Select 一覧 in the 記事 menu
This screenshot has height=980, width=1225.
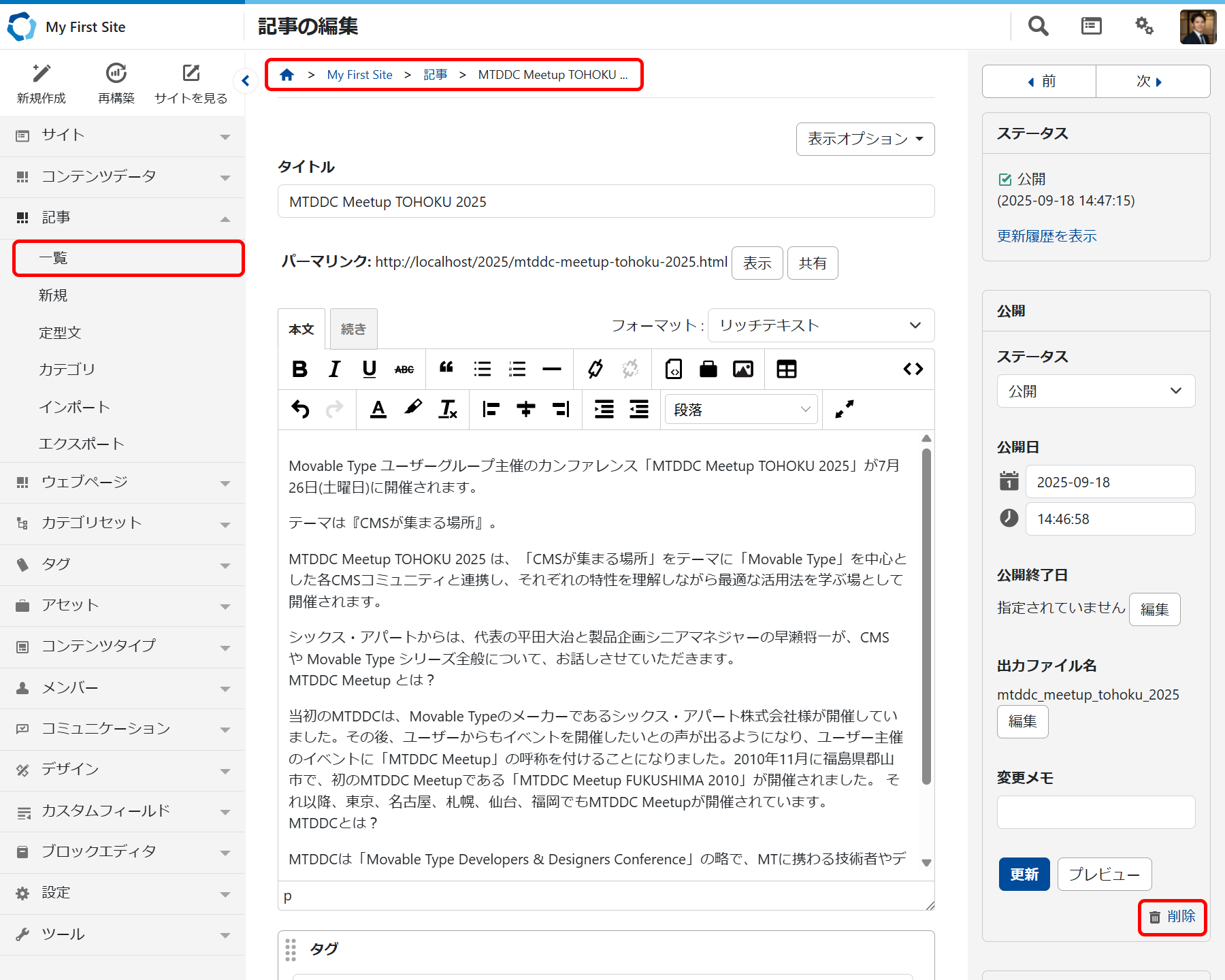tap(129, 258)
